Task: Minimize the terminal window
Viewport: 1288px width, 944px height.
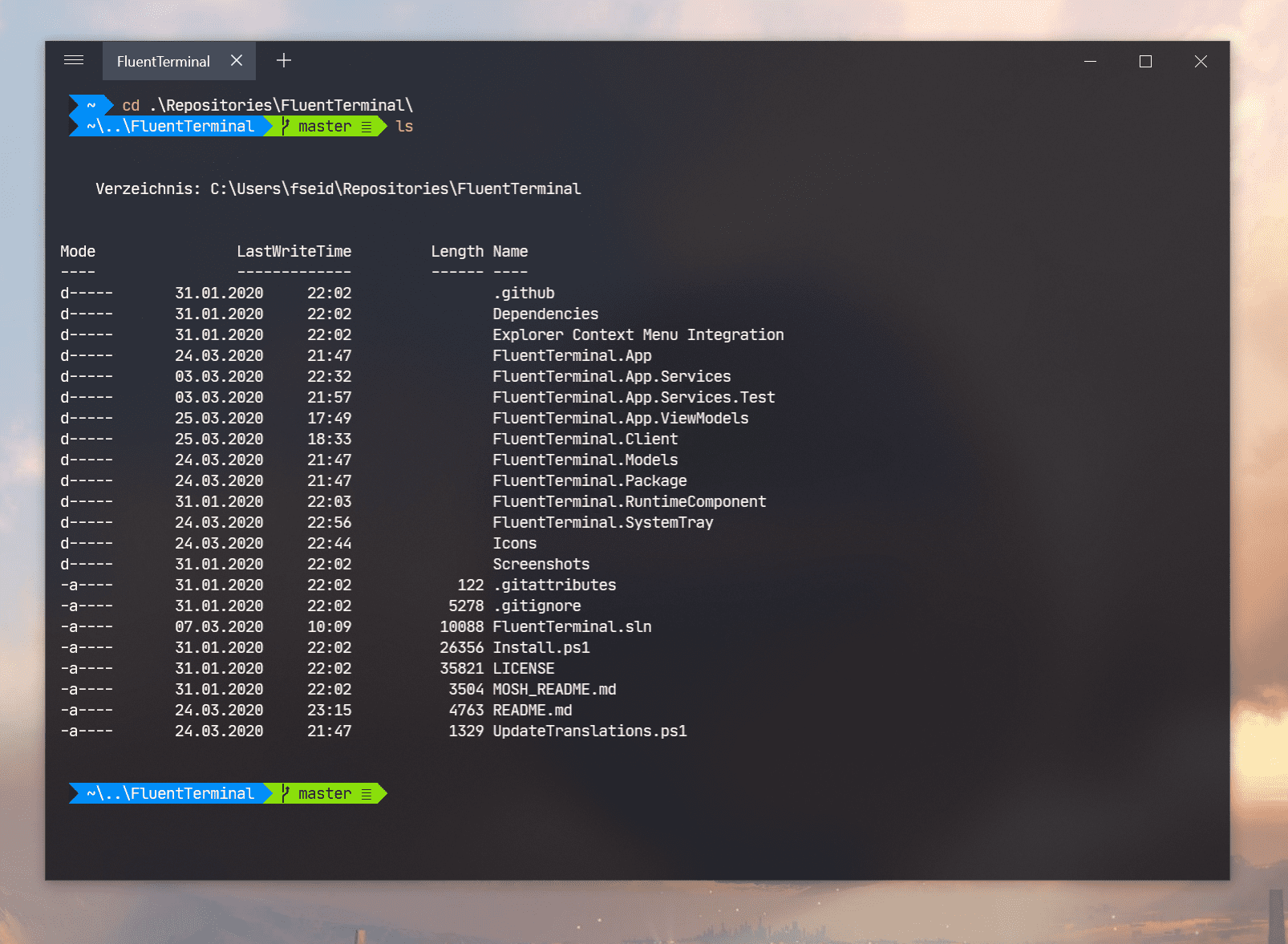Action: click(1089, 60)
